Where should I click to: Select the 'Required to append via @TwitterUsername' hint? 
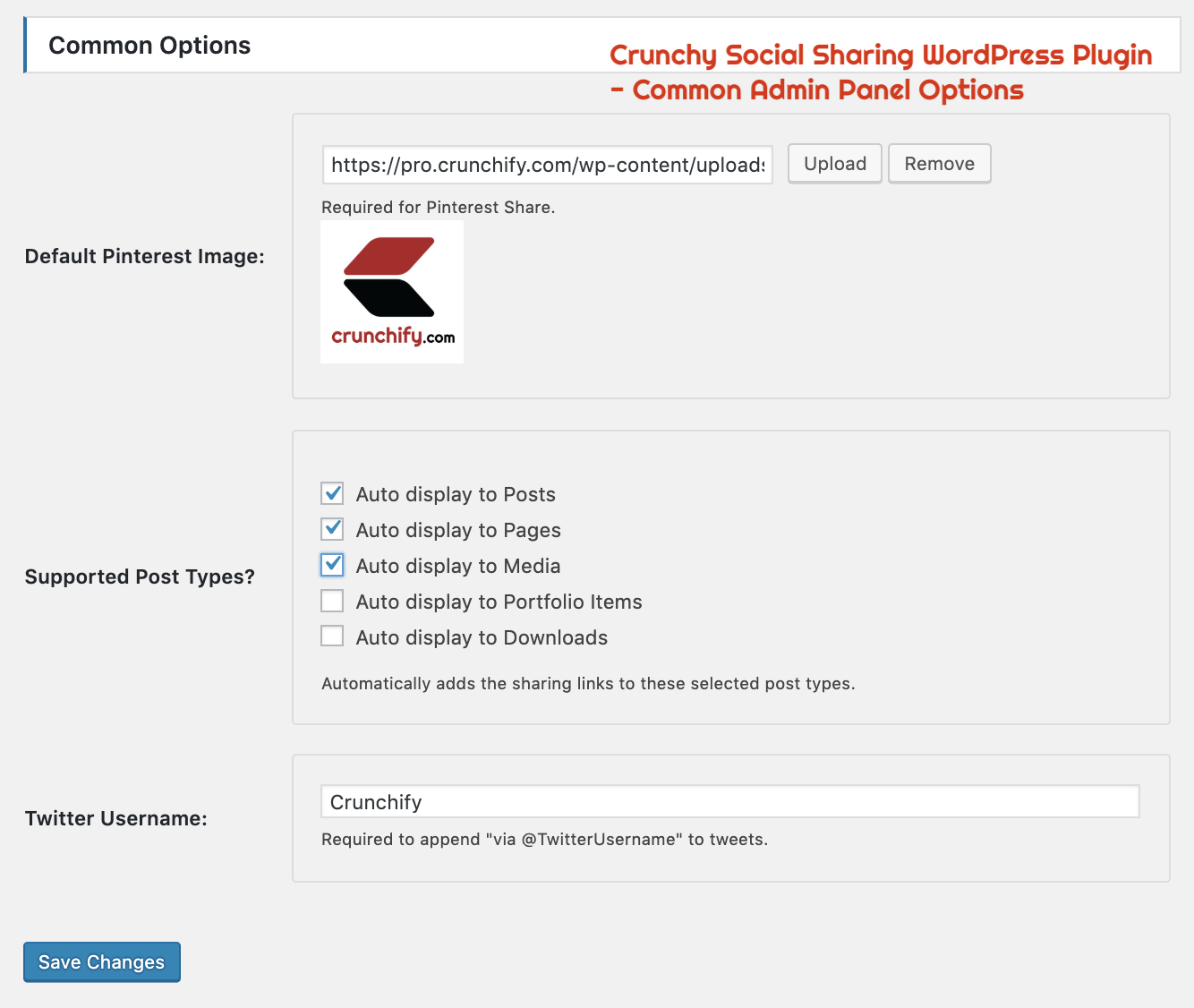544,840
